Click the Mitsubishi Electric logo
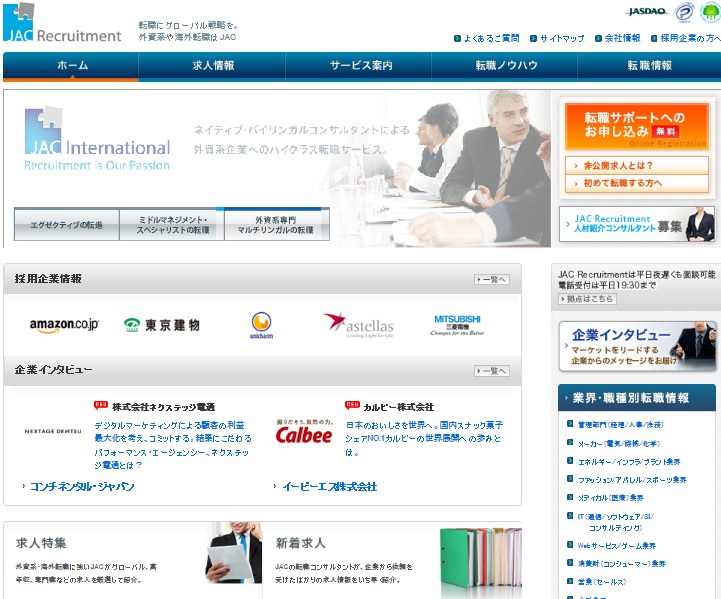The image size is (721, 599). (x=456, y=325)
